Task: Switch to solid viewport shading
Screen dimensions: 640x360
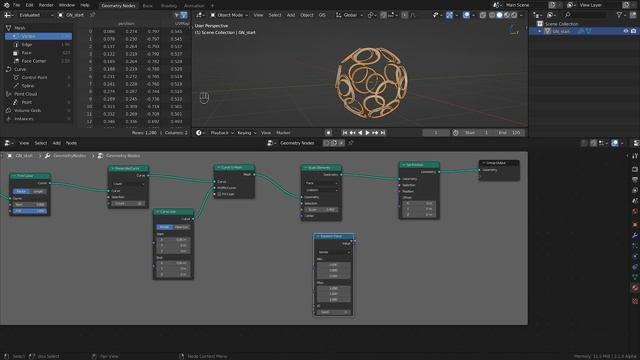Action: (x=499, y=15)
